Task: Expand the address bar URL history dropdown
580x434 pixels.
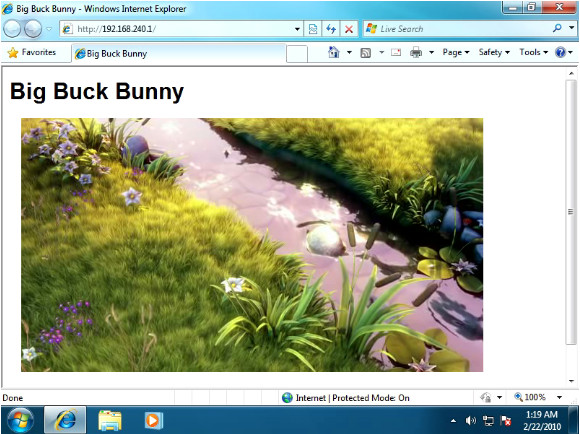Action: click(x=297, y=29)
